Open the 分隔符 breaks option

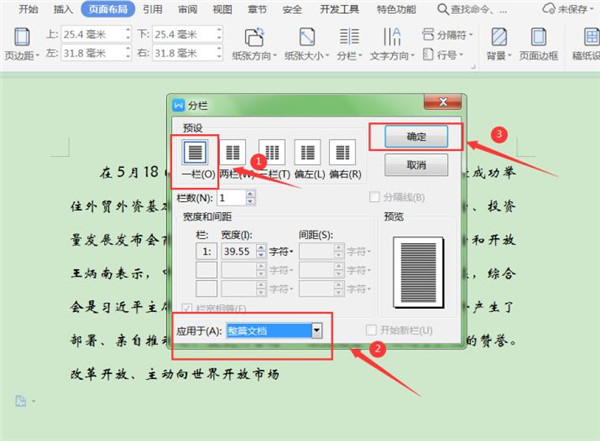click(447, 34)
